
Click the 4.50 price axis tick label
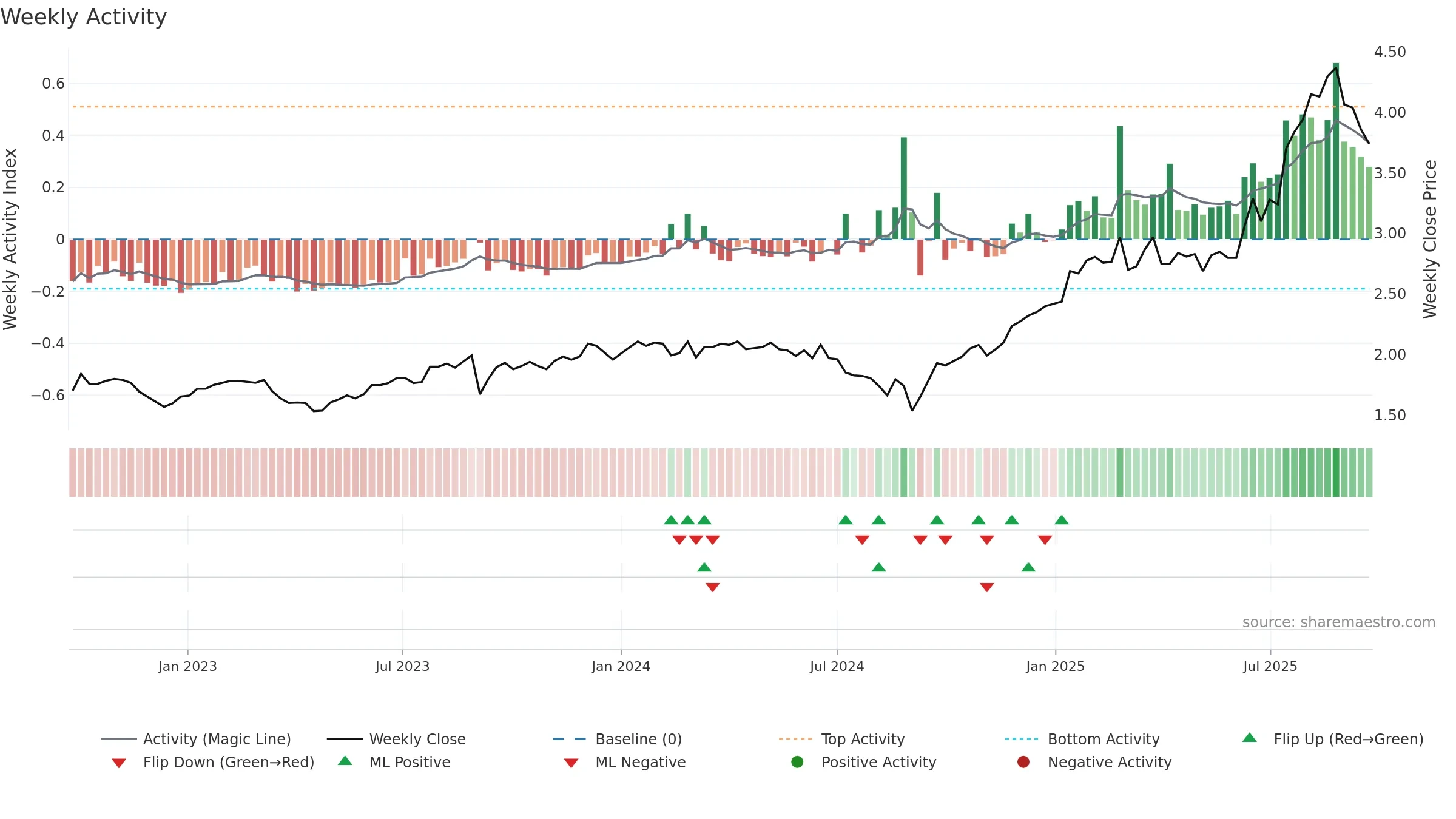coord(1390,52)
